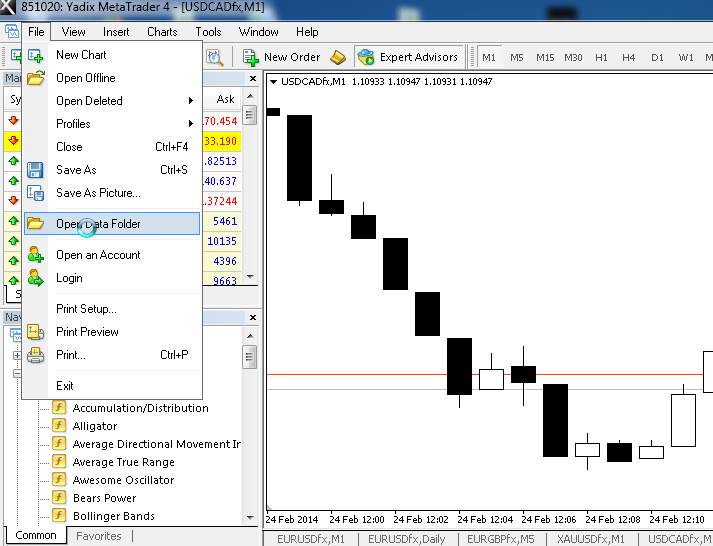
Task: Select the M15 timeframe button
Action: click(545, 58)
